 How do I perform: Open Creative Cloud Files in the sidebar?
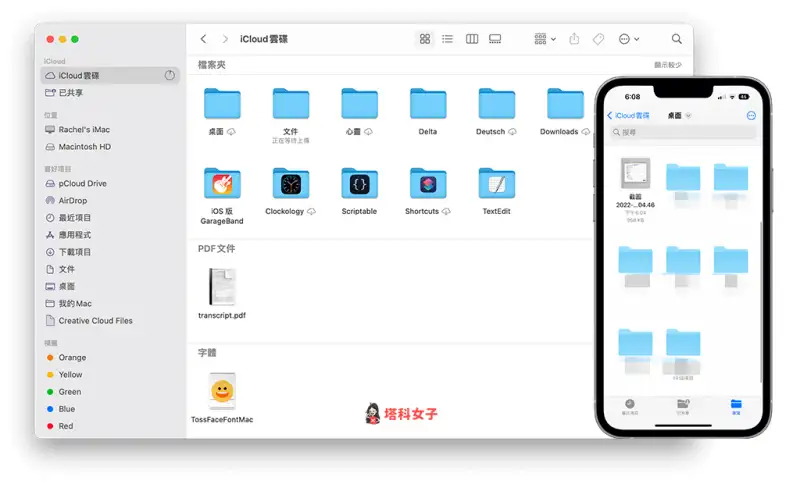click(x=89, y=321)
